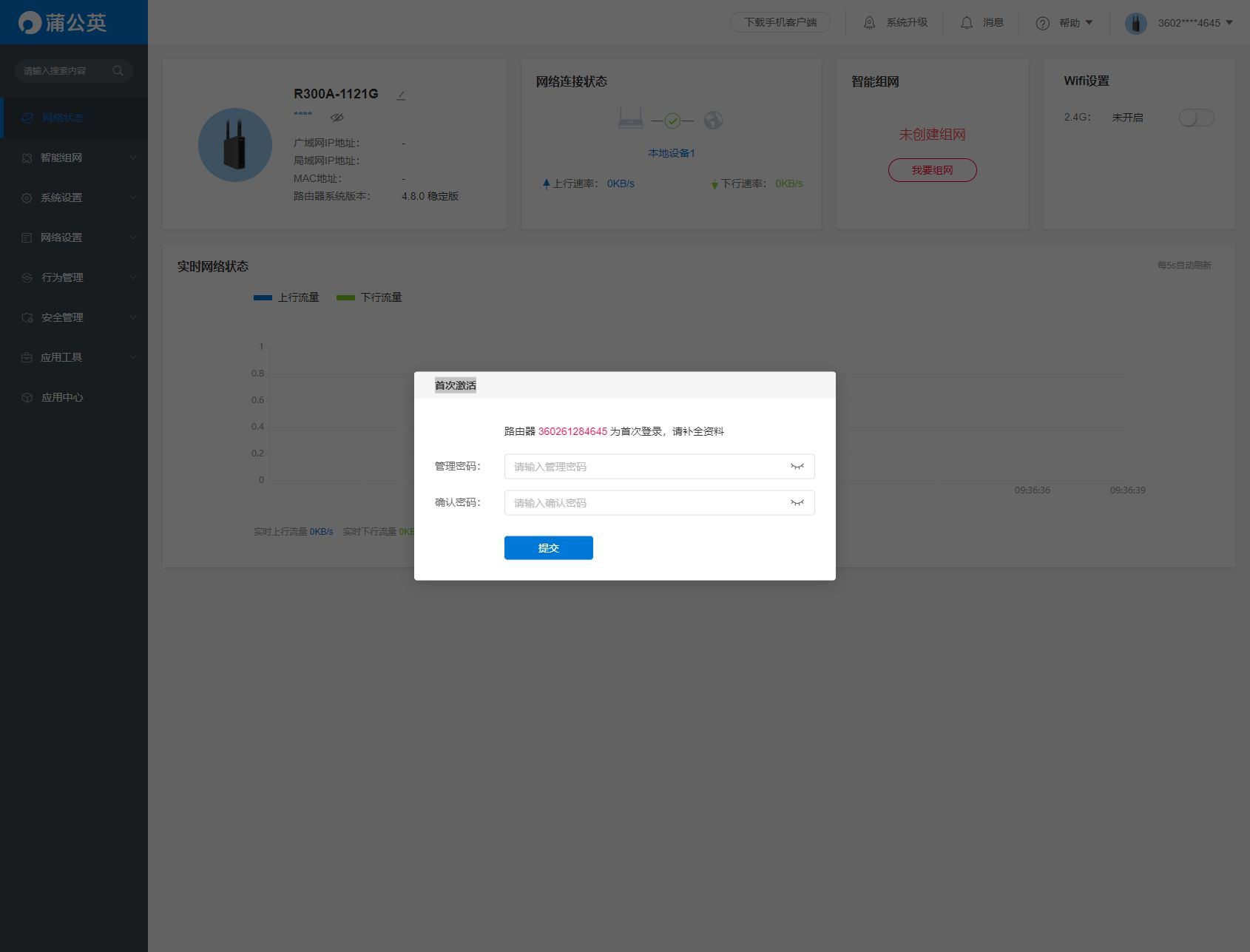Screen dimensions: 1250x952
Task: Focus the 请输入管理密码 field
Action: (x=660, y=467)
